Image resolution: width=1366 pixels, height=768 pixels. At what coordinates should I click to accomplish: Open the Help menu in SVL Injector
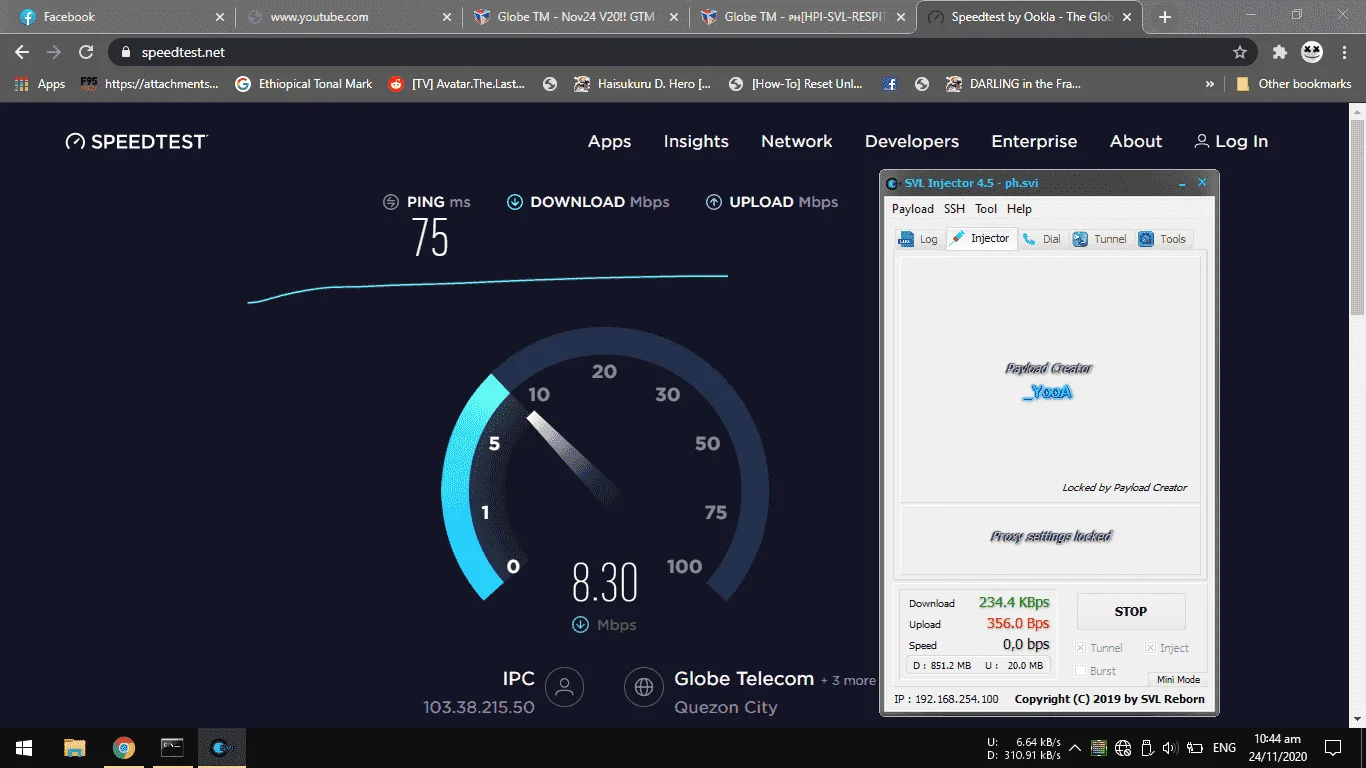[1019, 209]
